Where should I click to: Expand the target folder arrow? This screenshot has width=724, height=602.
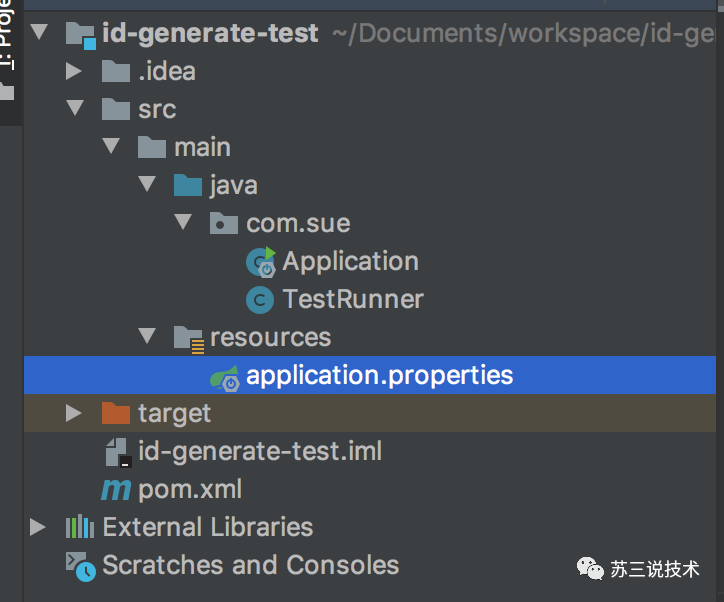pyautogui.click(x=73, y=413)
